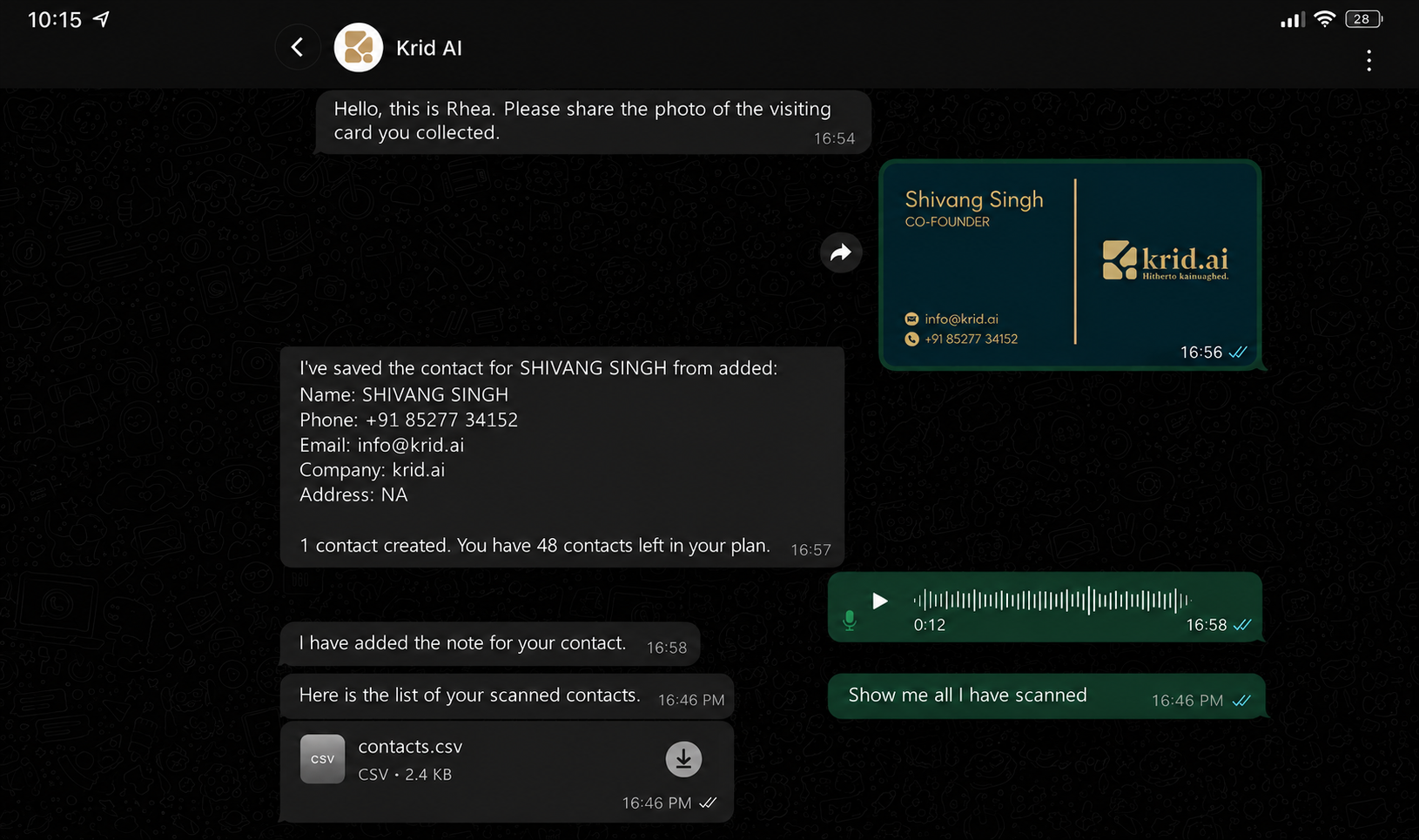Open the contacts.csv file name

(410, 746)
